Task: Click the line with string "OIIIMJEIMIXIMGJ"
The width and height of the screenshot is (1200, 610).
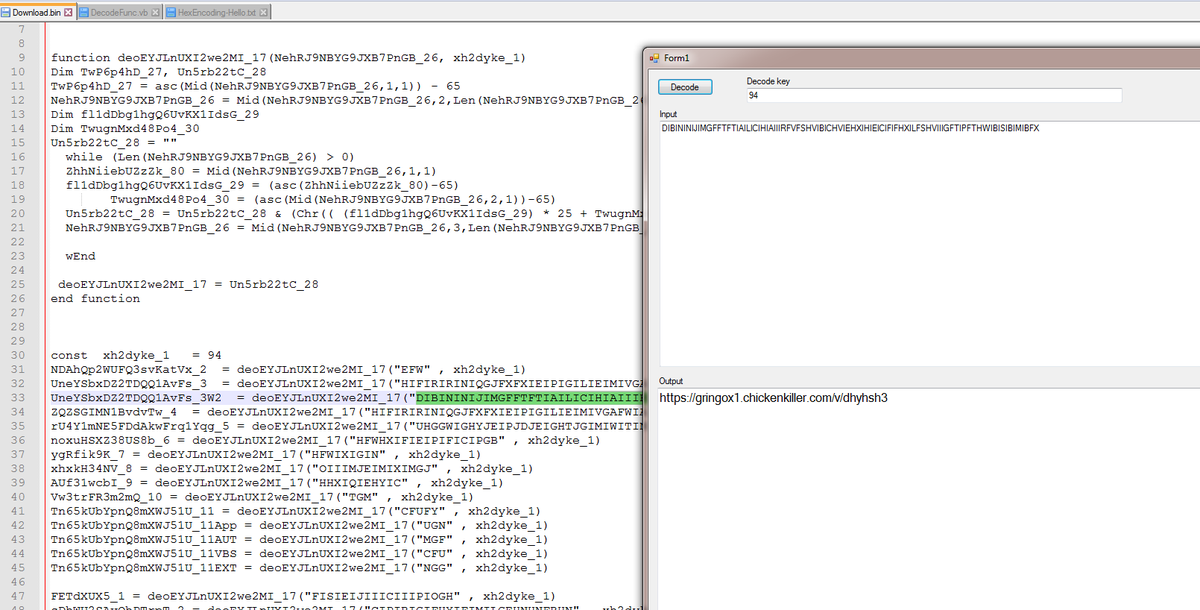Action: coord(291,467)
